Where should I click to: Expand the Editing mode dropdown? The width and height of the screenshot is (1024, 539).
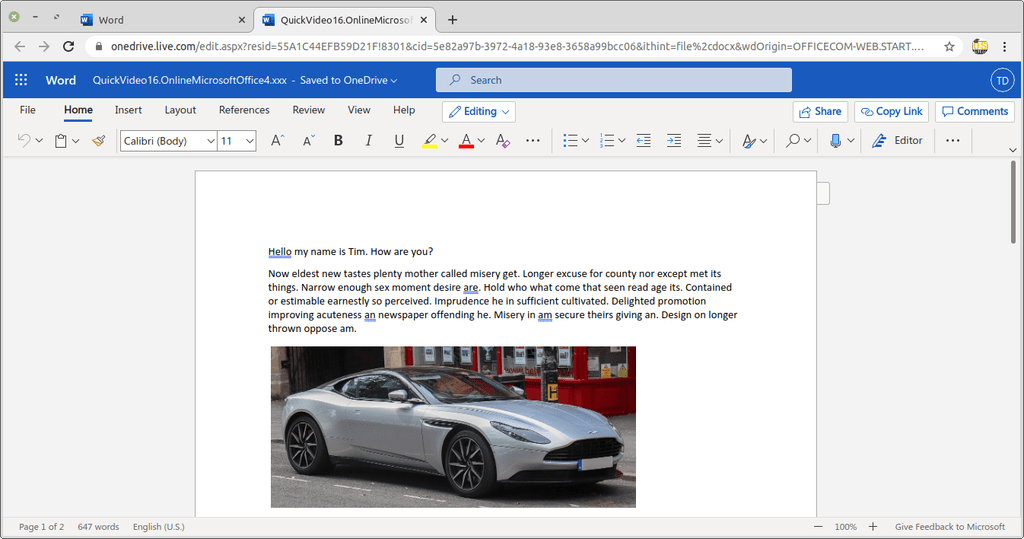[479, 111]
